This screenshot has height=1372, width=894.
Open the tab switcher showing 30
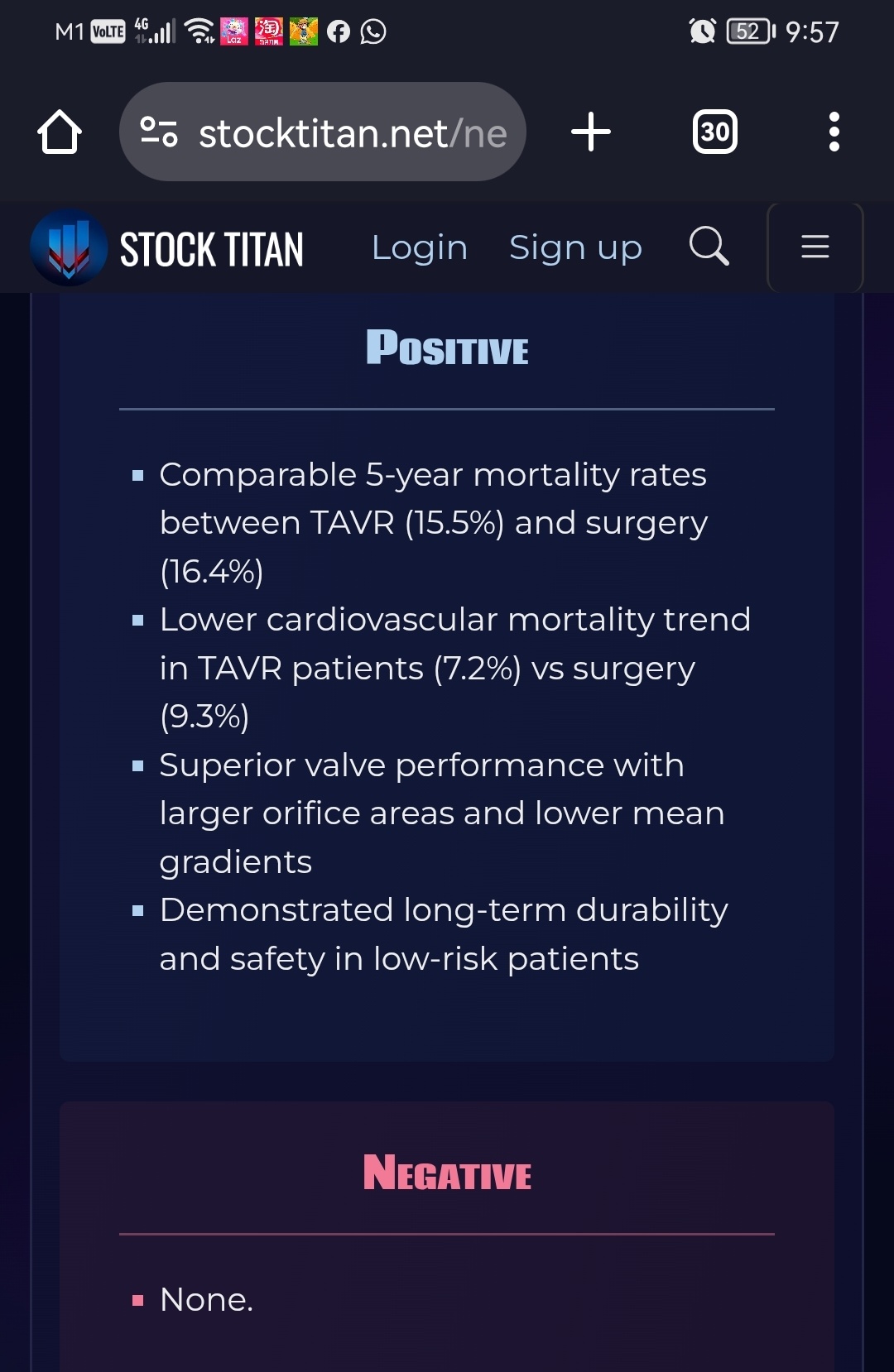[714, 132]
